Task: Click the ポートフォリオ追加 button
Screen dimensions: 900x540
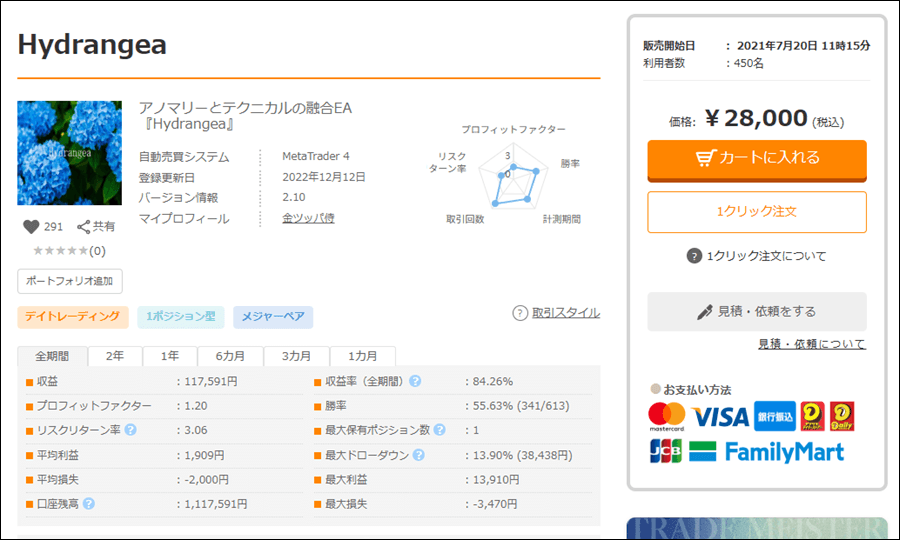Action: pyautogui.click(x=69, y=281)
